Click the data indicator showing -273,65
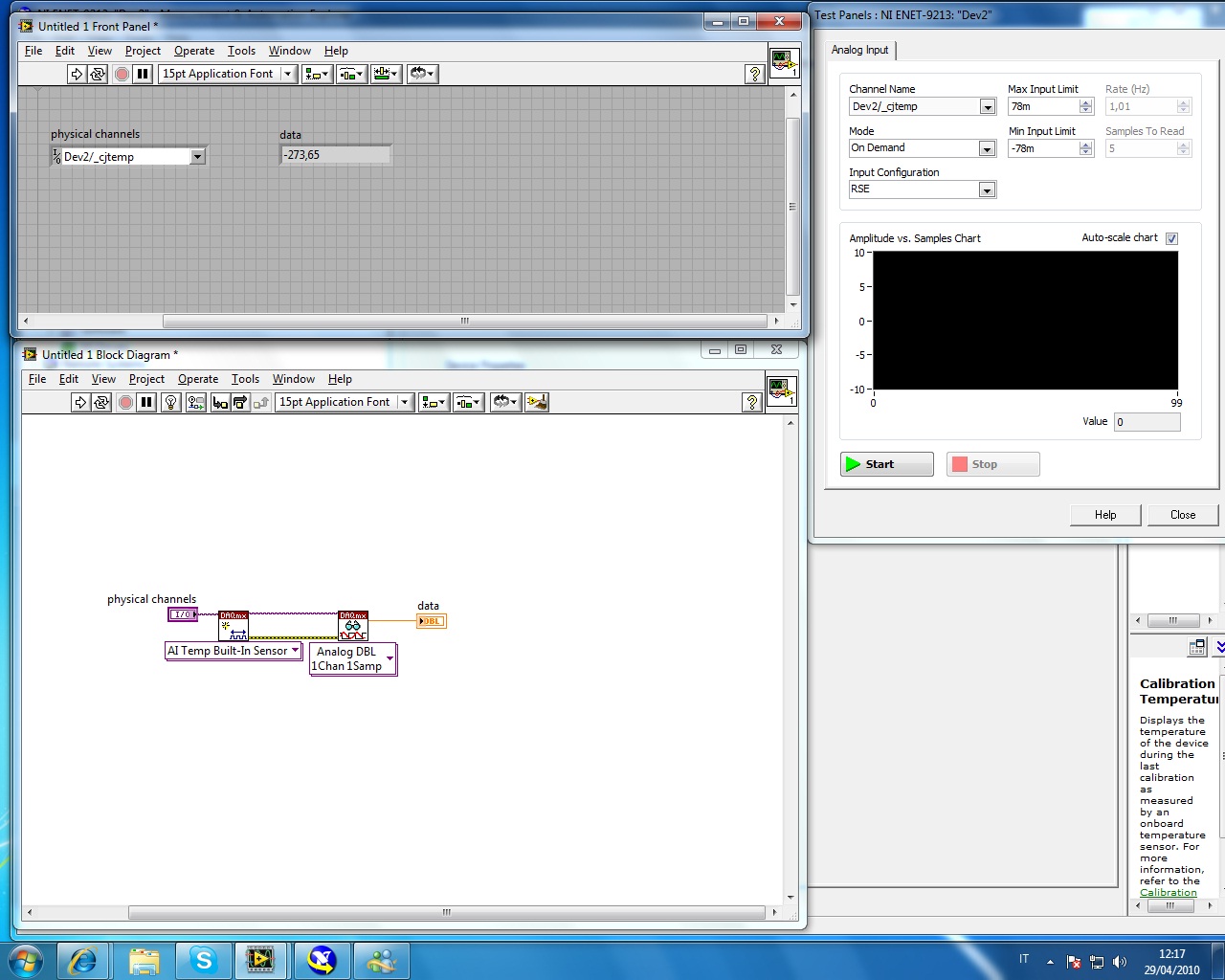Screen dimensions: 1225x980 336,155
